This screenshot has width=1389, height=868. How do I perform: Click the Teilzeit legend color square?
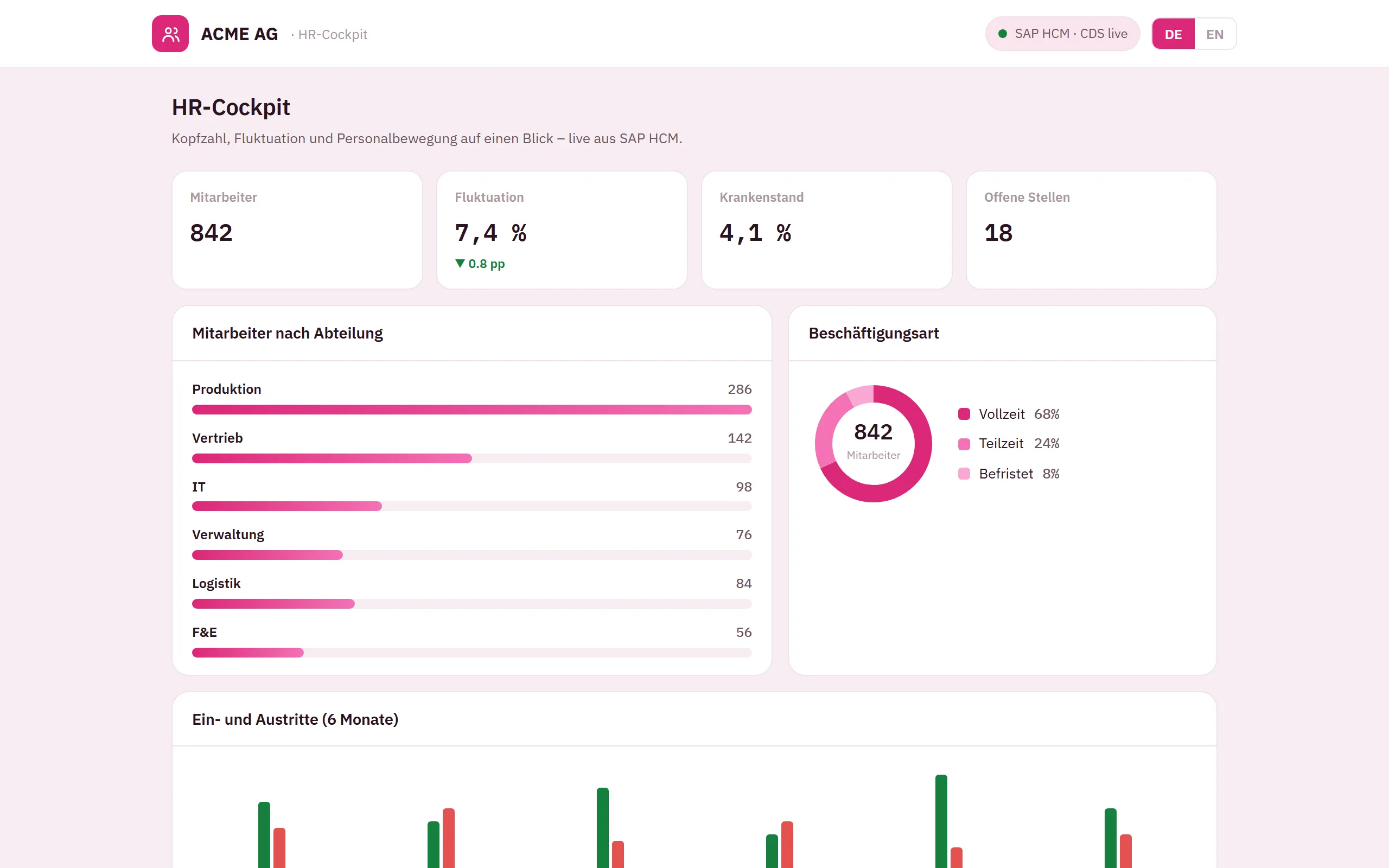tap(964, 444)
